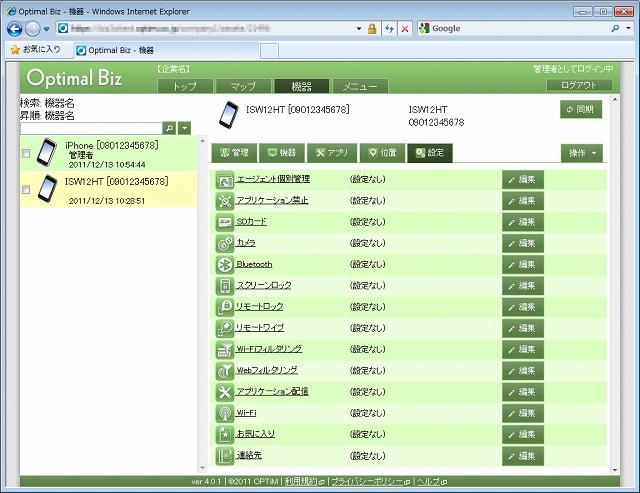
Task: Click the アプリケーション禁止 setting icon
Action: [x=224, y=201]
